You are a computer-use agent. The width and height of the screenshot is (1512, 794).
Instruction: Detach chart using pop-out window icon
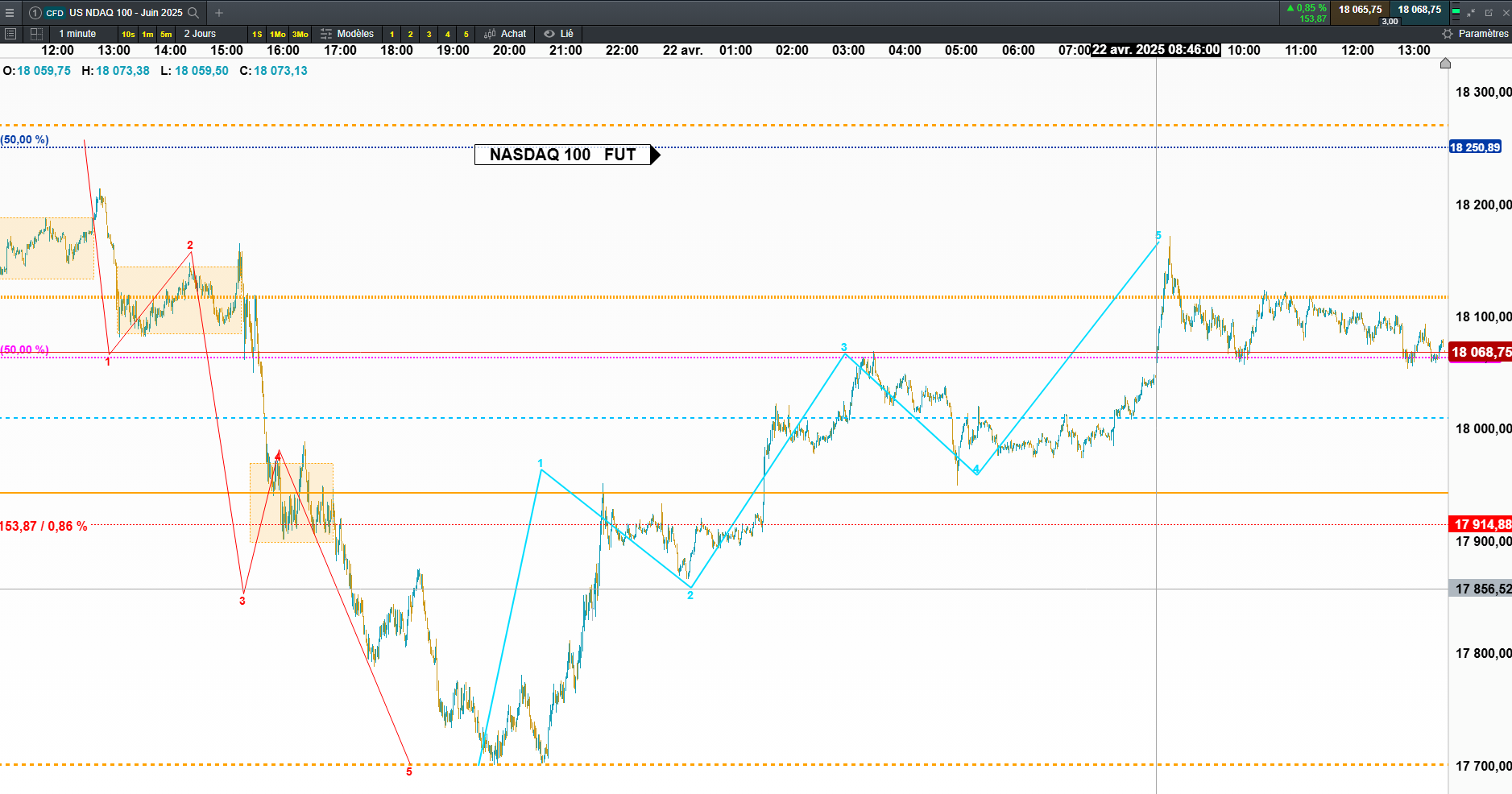coord(1489,13)
